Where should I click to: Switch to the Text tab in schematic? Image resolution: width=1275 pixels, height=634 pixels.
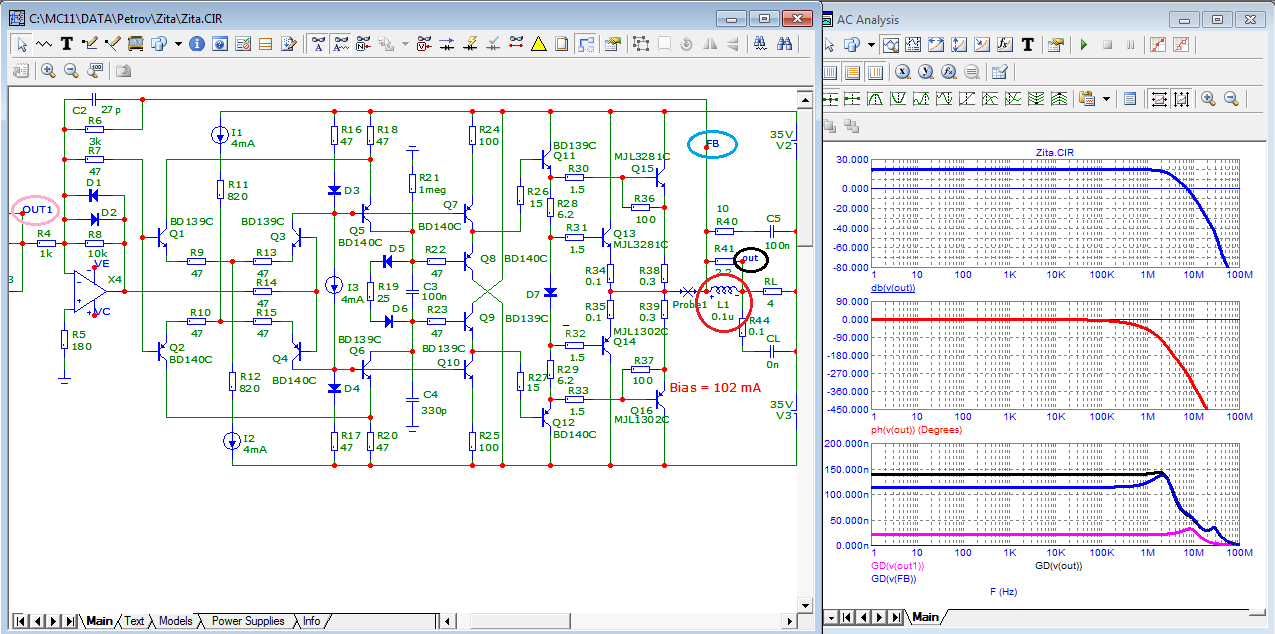pyautogui.click(x=134, y=621)
